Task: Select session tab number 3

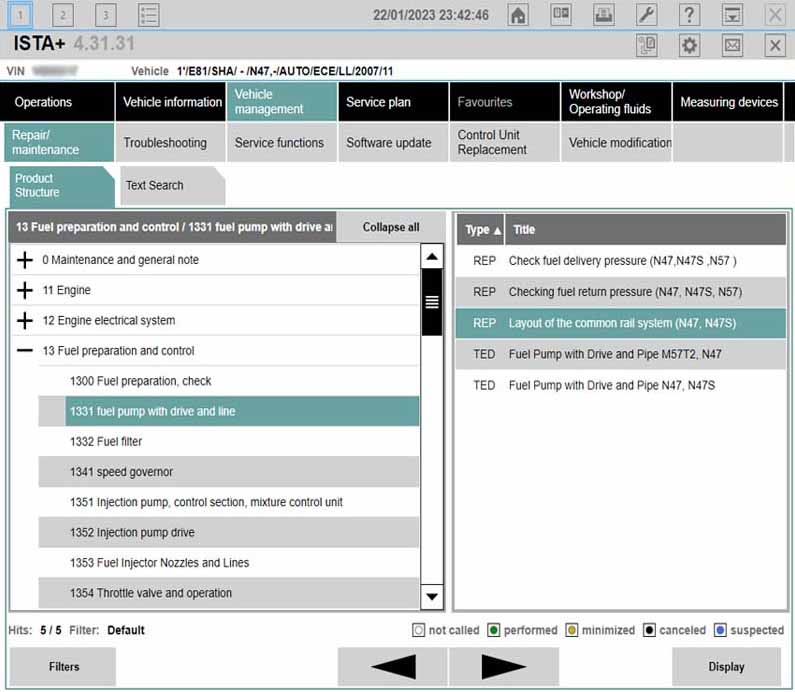Action: 105,15
